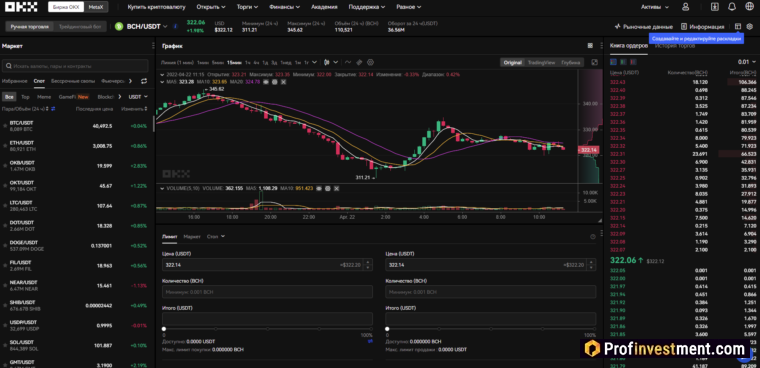Hide the VOLUME indicator with eye icon
The image size is (760, 368).
[x=319, y=188]
